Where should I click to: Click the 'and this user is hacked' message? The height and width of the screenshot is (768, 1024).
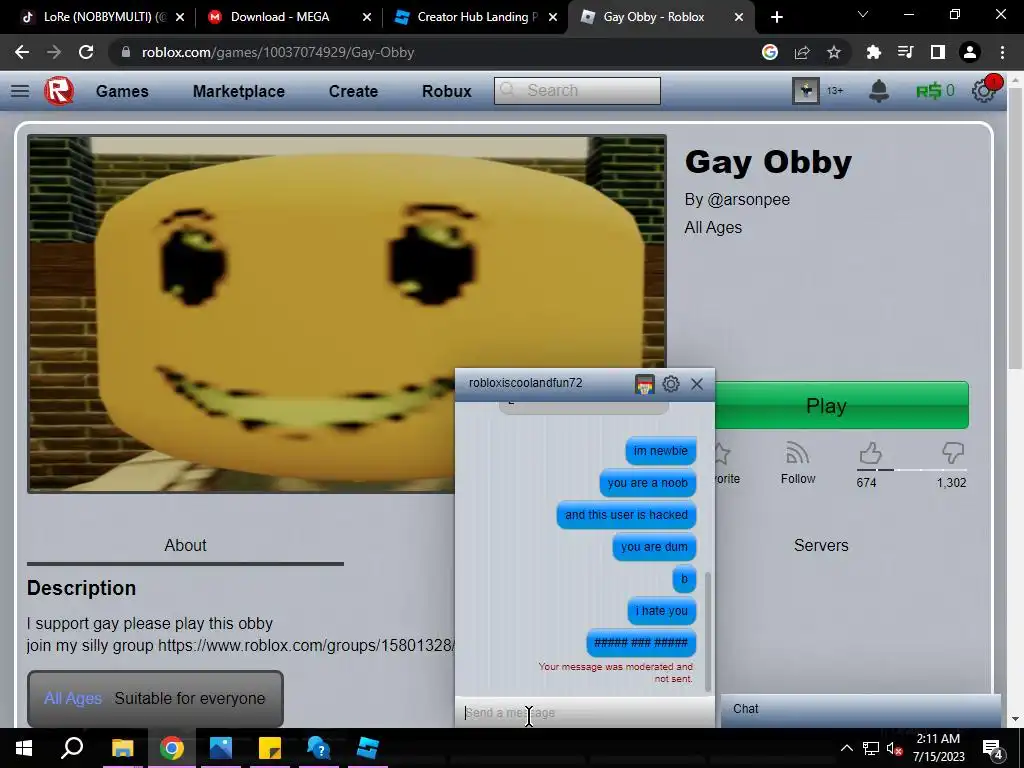point(626,515)
